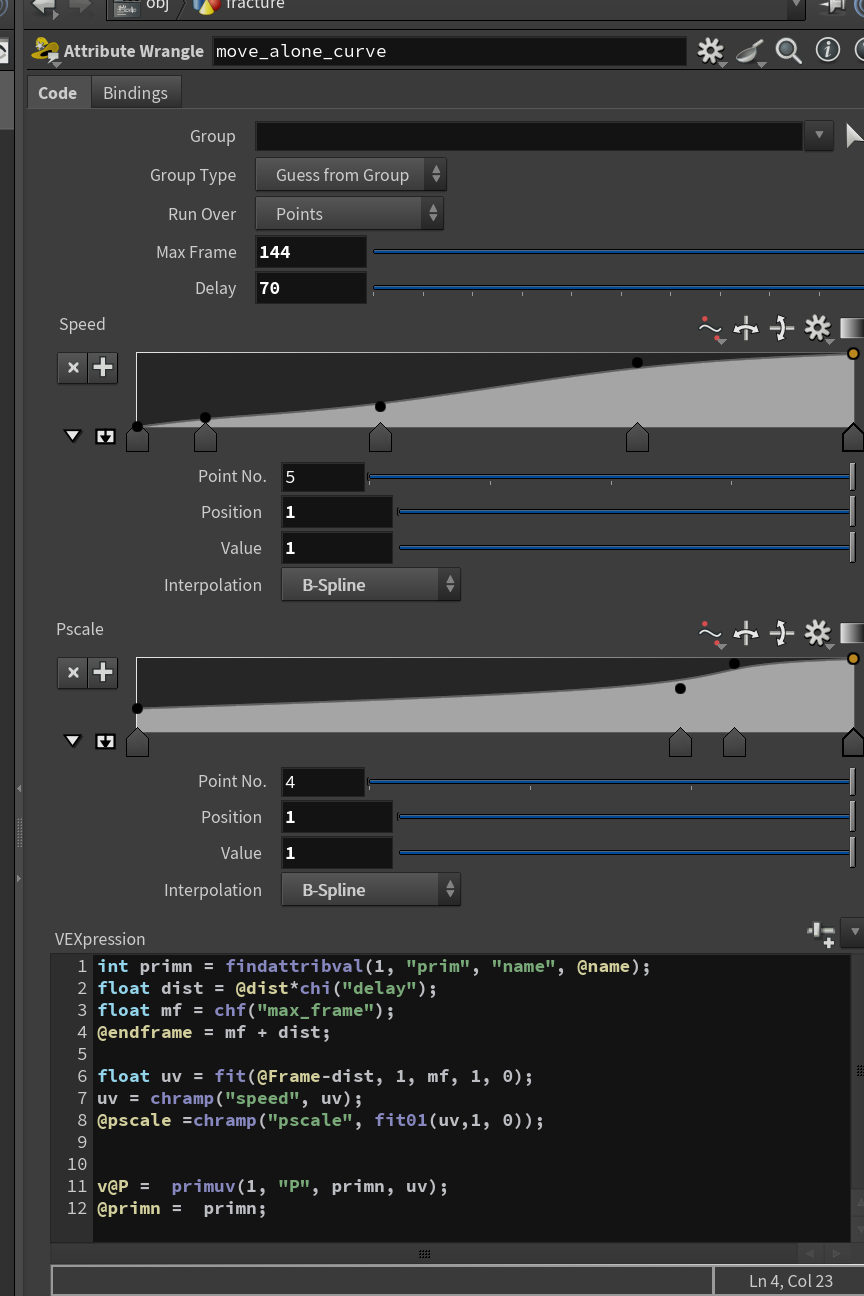Toggle Speed ramp maximize button

click(x=105, y=436)
